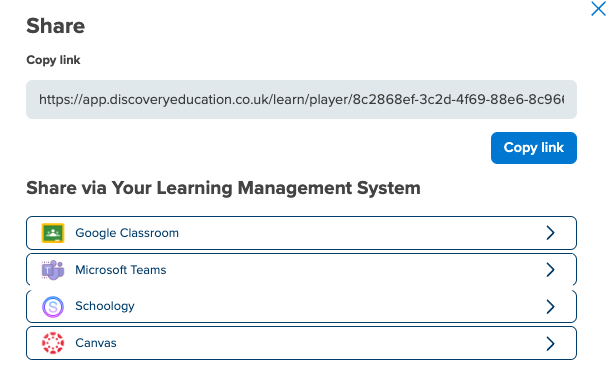This screenshot has height=390, width=613.
Task: Click the Google Classroom icon
Action: click(53, 233)
